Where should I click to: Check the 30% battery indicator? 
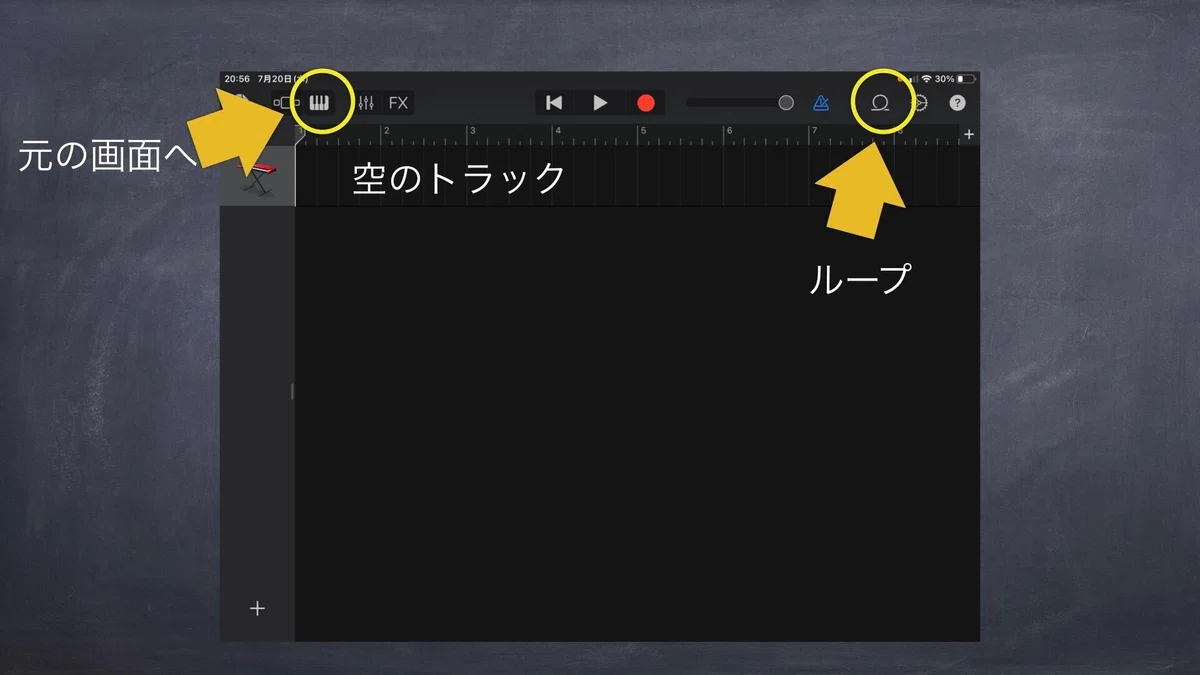click(x=953, y=78)
